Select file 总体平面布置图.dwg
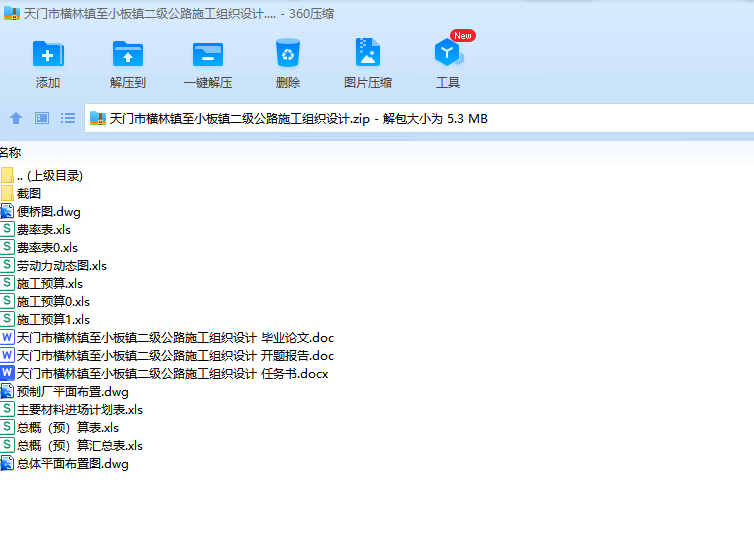 coord(64,464)
